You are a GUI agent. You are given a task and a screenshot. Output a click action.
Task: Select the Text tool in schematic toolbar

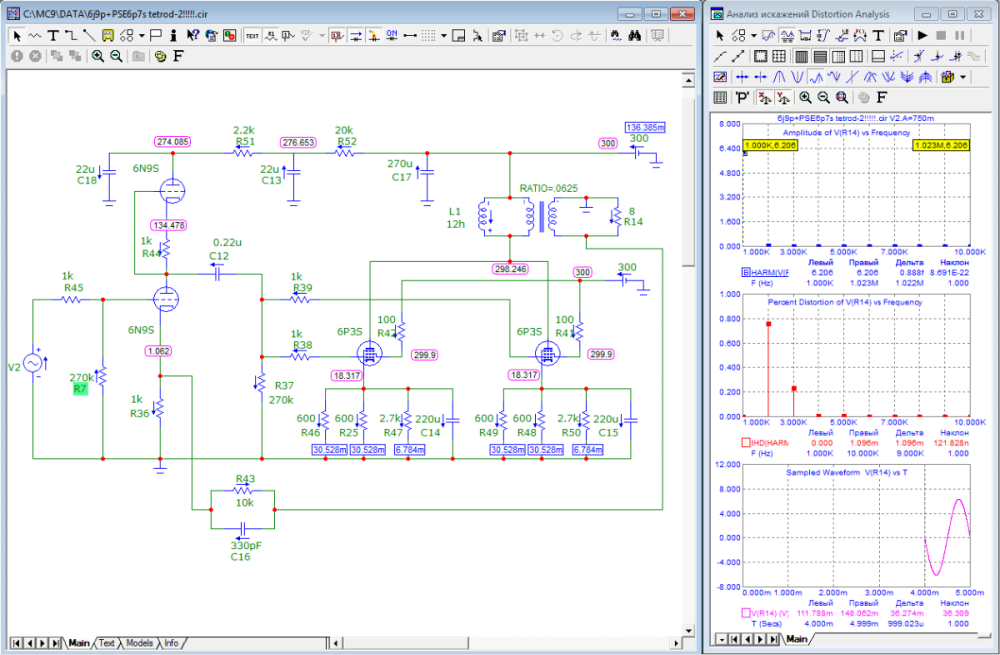coord(53,35)
